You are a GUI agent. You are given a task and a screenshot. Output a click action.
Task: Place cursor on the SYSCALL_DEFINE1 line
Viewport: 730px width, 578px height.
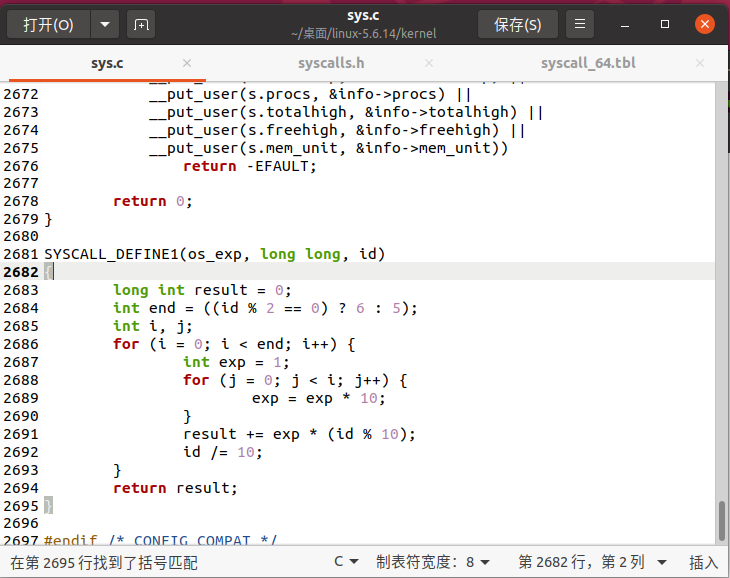point(214,254)
